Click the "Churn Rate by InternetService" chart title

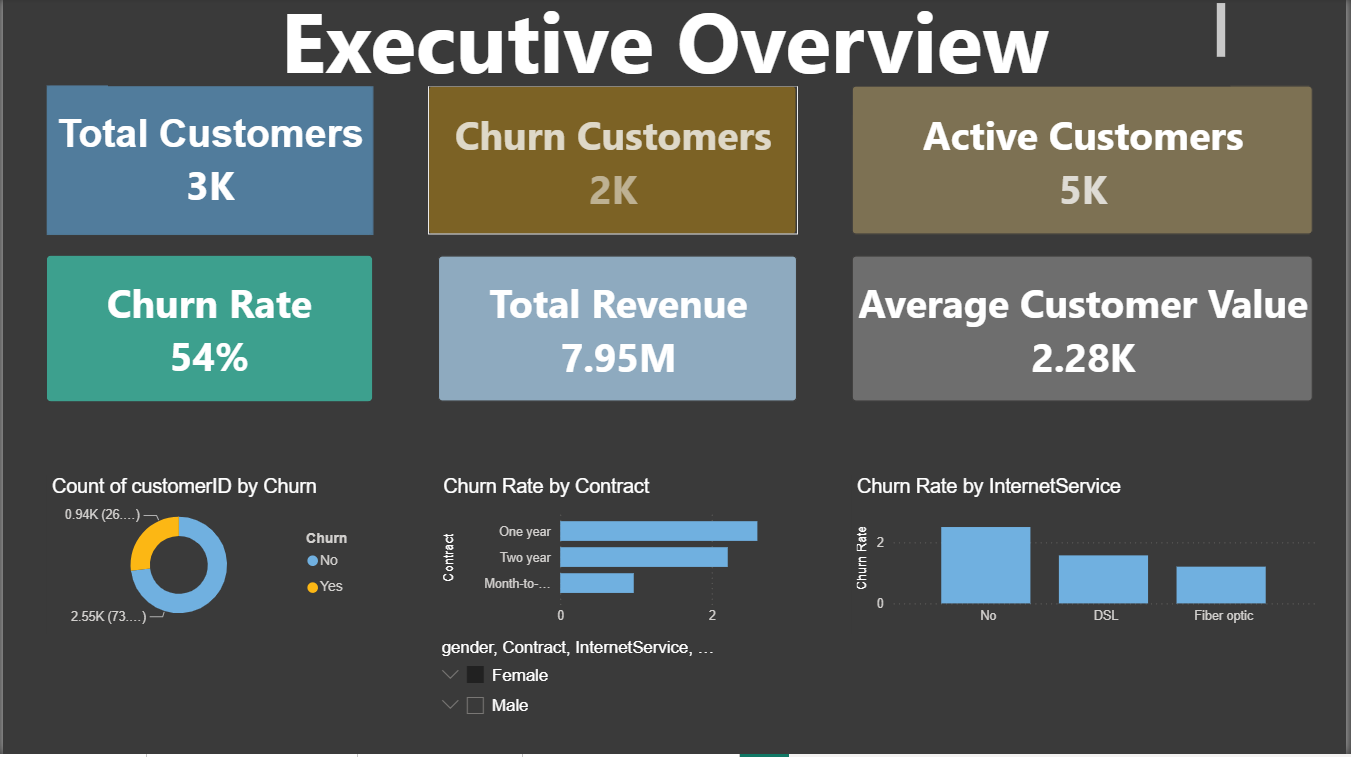click(989, 486)
